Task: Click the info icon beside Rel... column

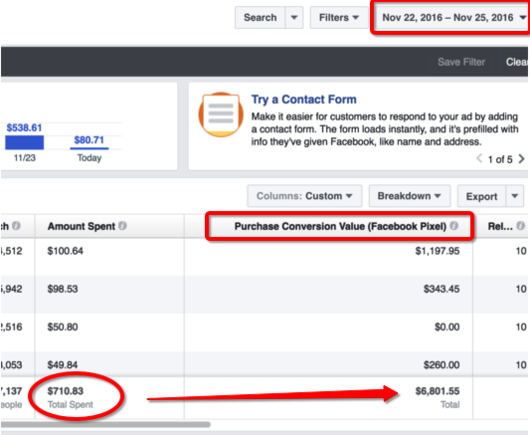Action: [x=521, y=226]
